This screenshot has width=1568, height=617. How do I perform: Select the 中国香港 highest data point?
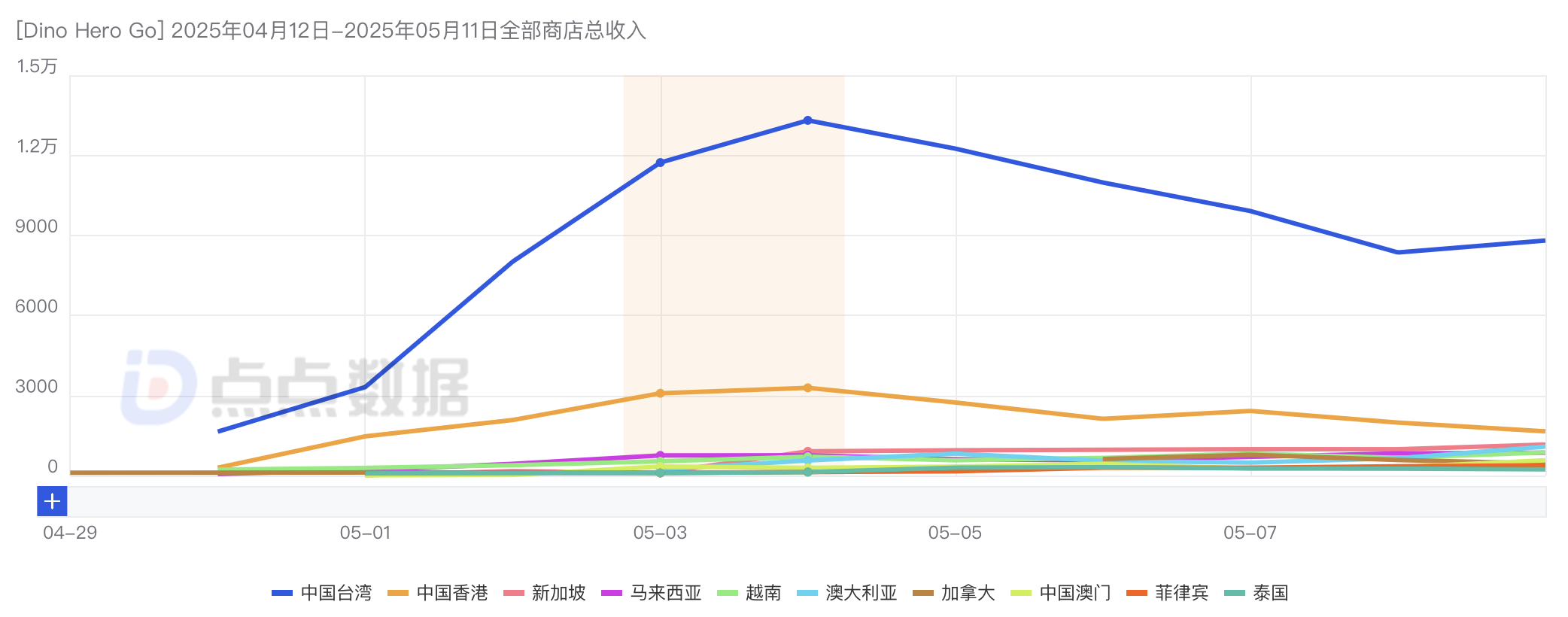[x=807, y=388]
